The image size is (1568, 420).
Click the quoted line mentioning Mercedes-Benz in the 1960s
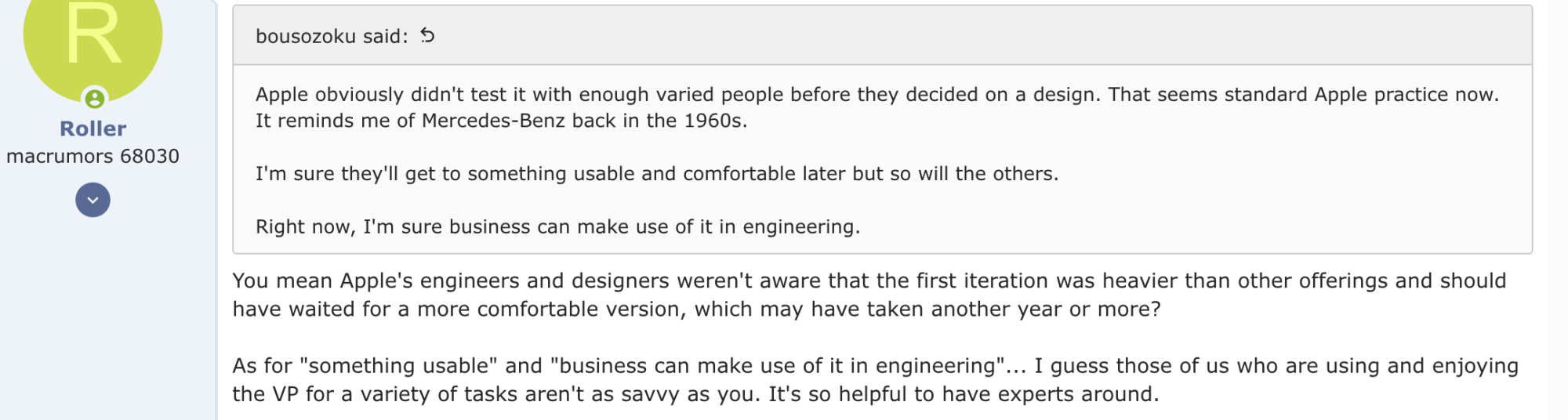pyautogui.click(x=501, y=121)
